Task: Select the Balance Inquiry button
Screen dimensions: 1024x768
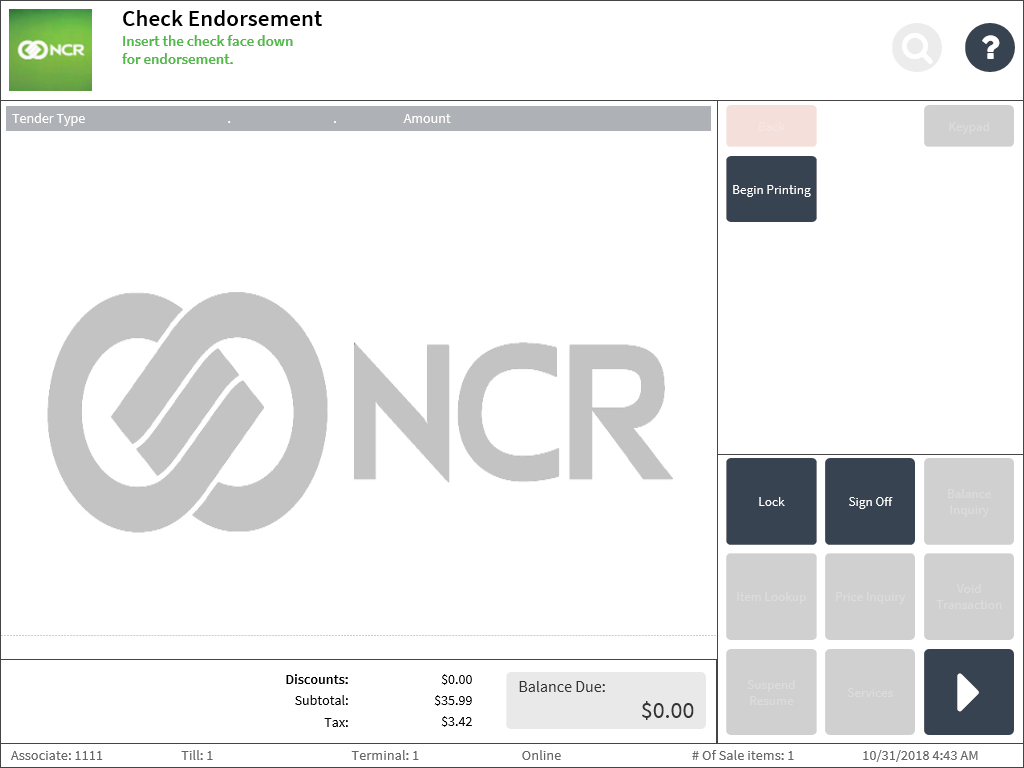Action: click(x=968, y=502)
